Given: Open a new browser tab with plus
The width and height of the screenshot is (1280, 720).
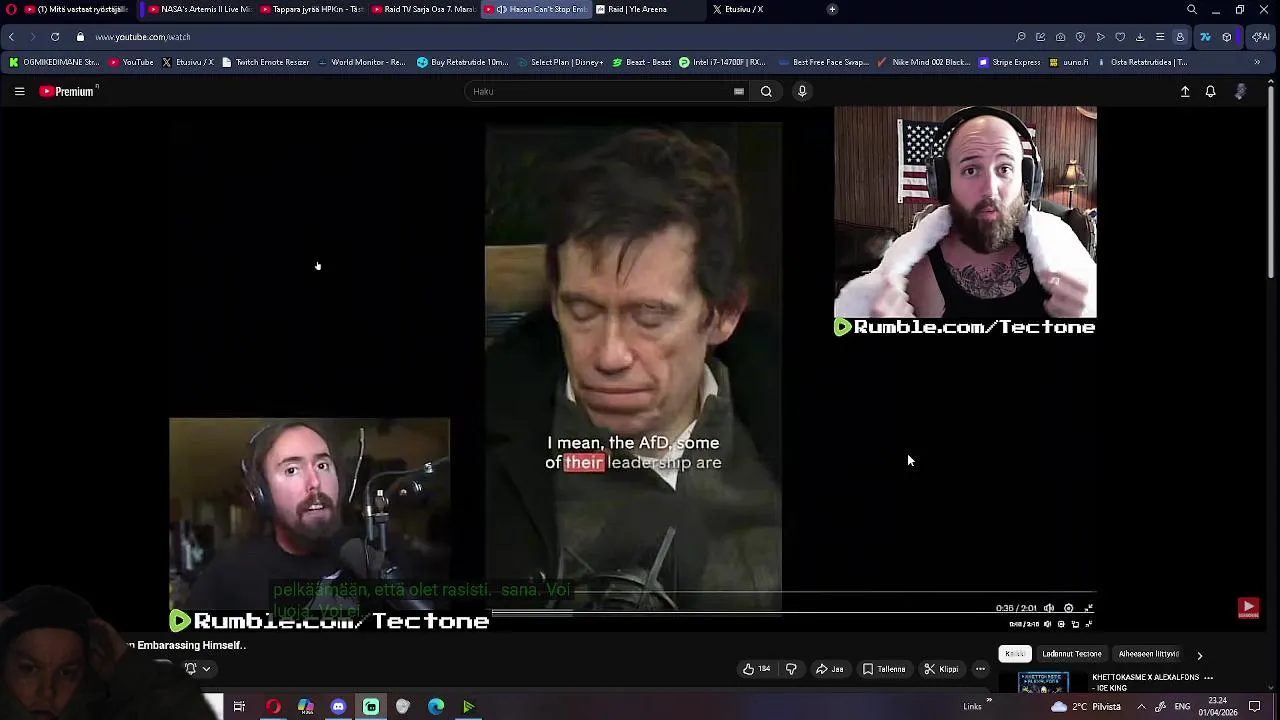Looking at the screenshot, I should click(x=832, y=9).
